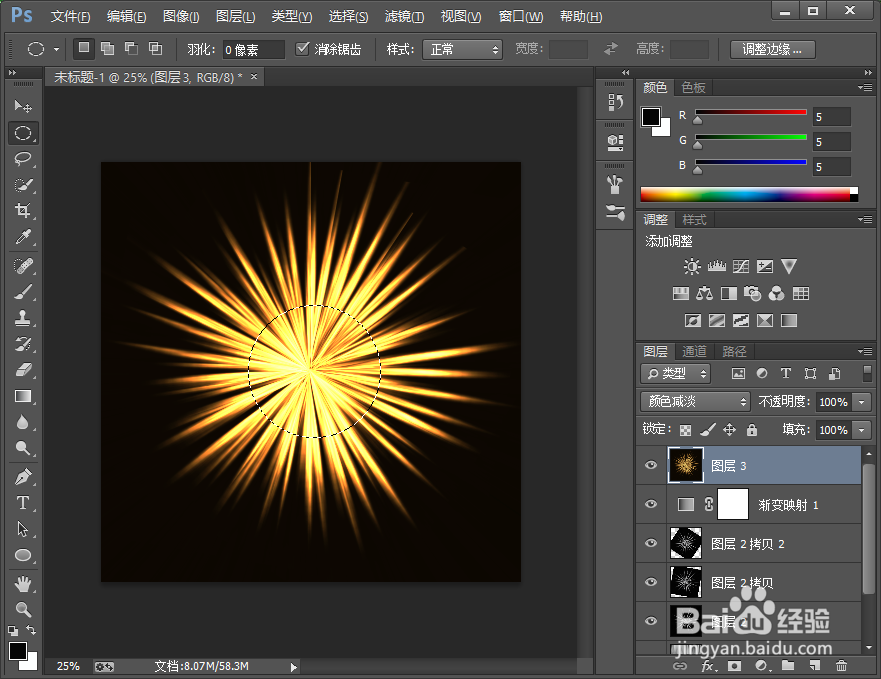Screen dimensions: 881x679
Task: Select the Eraser tool
Action: point(22,370)
